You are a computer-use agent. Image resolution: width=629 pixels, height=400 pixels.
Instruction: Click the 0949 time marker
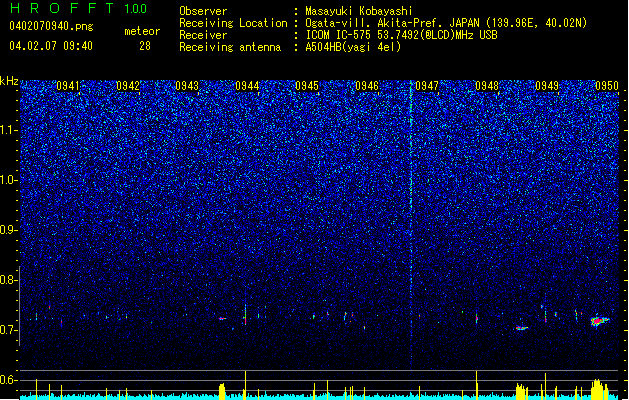547,86
